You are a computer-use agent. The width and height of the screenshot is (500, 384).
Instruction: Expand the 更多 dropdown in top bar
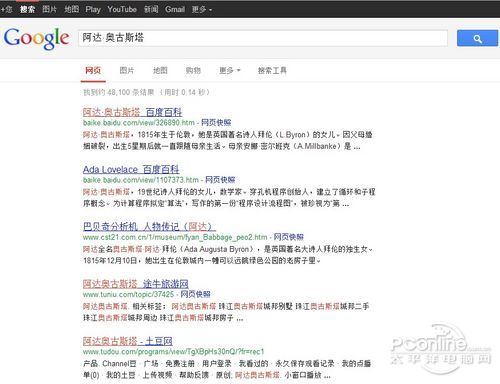tap(202, 9)
